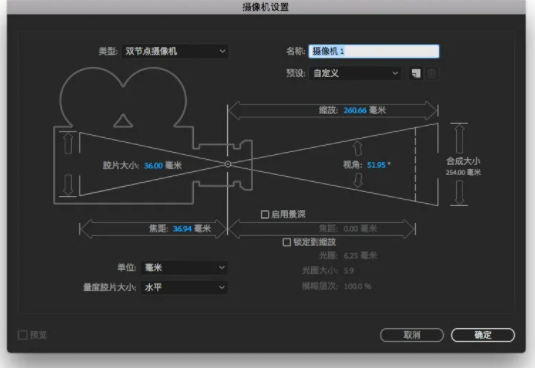This screenshot has height=368, width=535.
Task: Open the 类型 camera type dropdown
Action: tap(175, 51)
